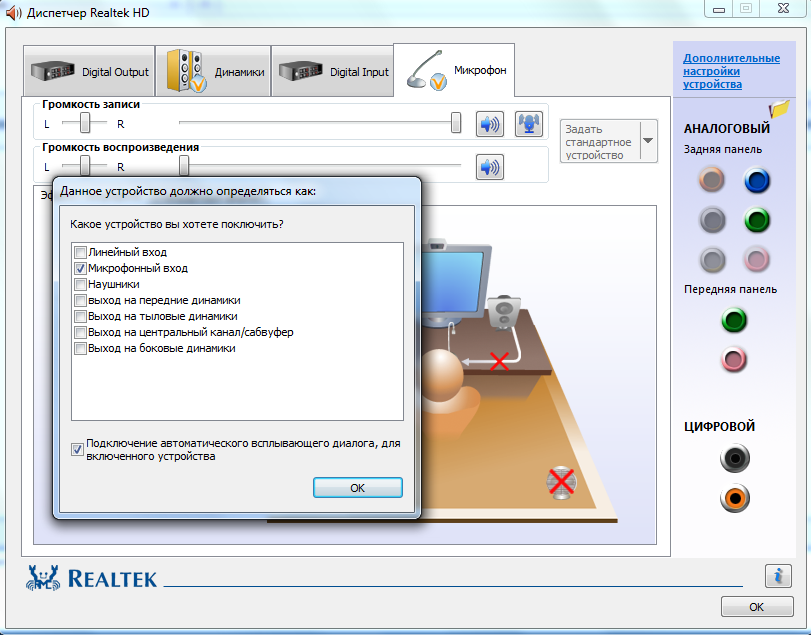811x635 pixels.
Task: Click the АНАЛОГОВЫЙ heading
Action: pos(727,128)
